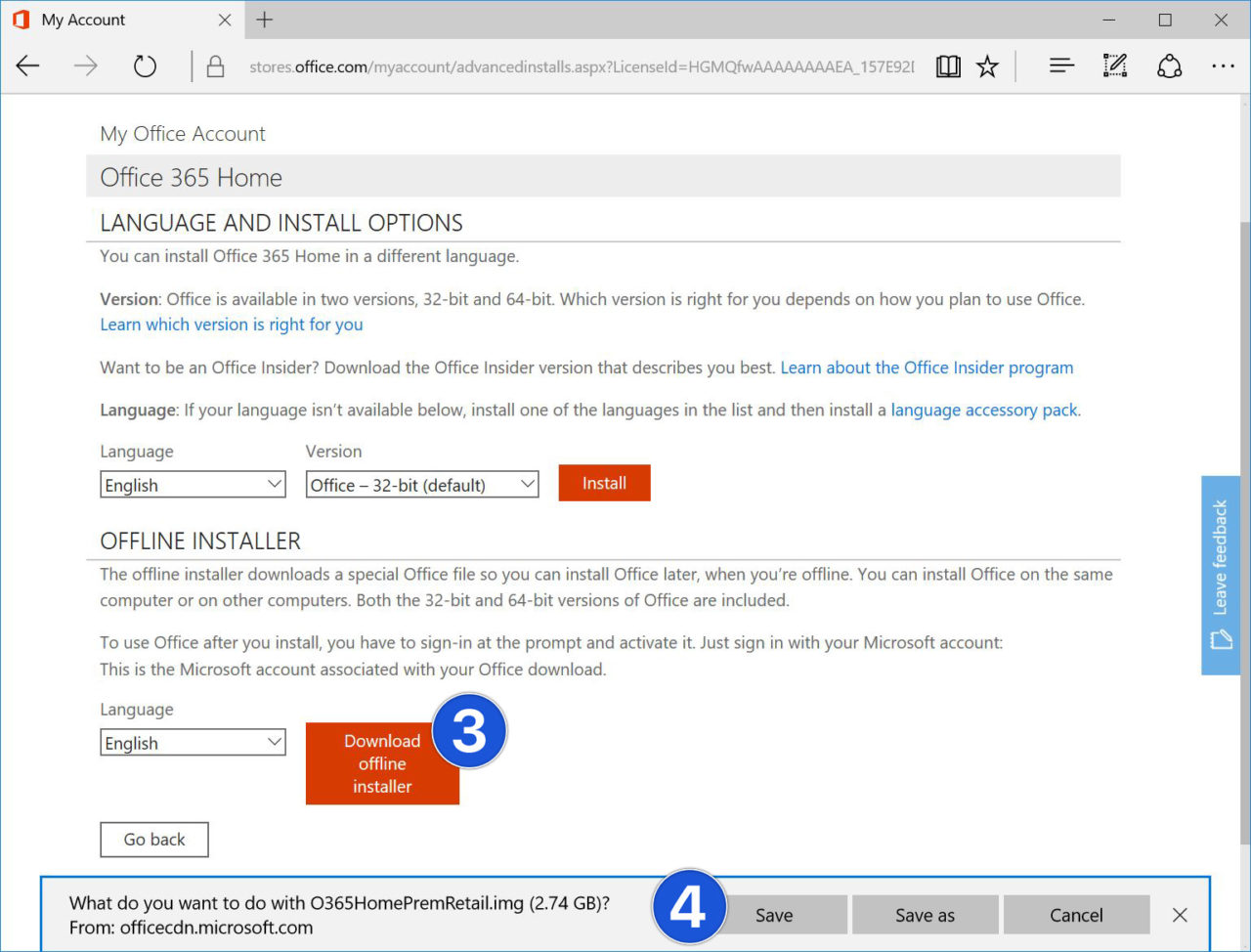Image resolution: width=1251 pixels, height=952 pixels.
Task: Open the Share icon
Action: click(1169, 65)
